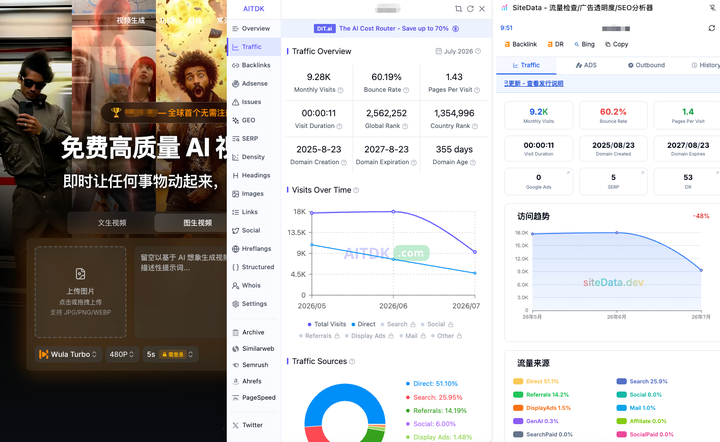Toggle the Direct chart legend

(363, 324)
